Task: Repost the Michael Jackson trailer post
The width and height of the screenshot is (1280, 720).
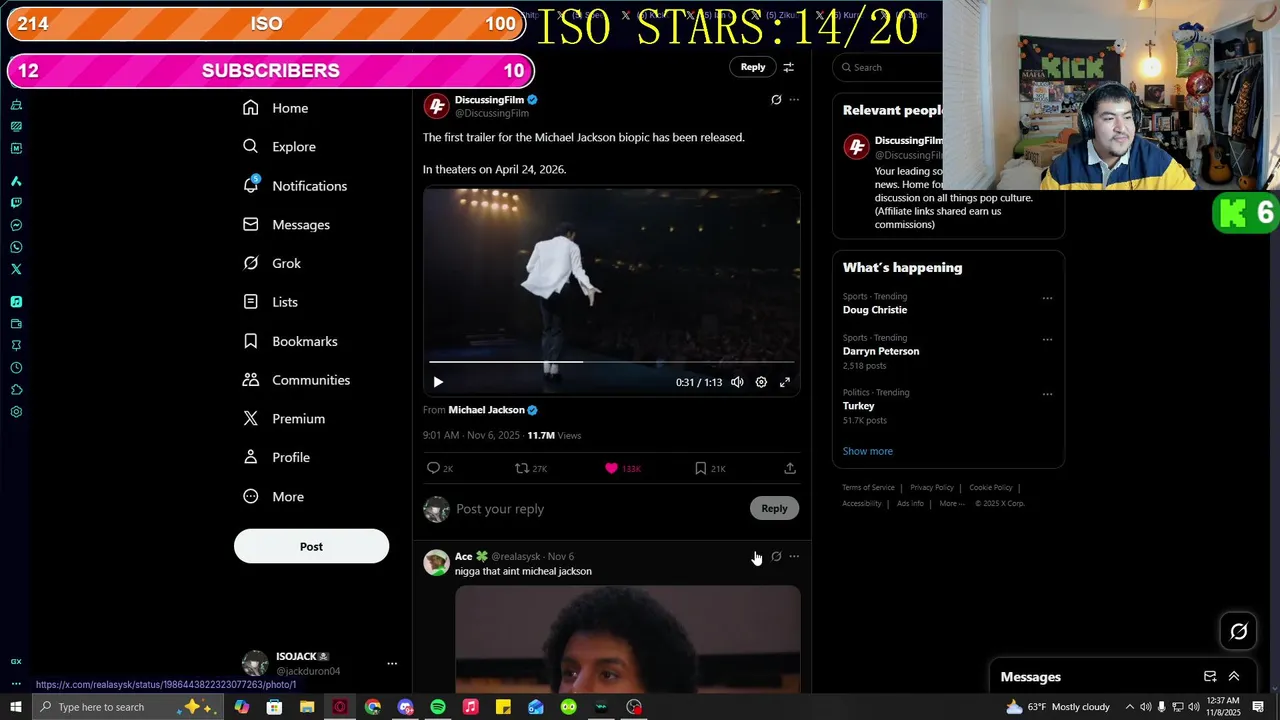Action: click(521, 468)
